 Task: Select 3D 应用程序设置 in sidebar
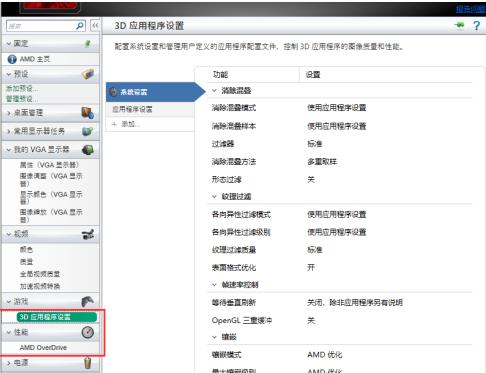pos(57,317)
